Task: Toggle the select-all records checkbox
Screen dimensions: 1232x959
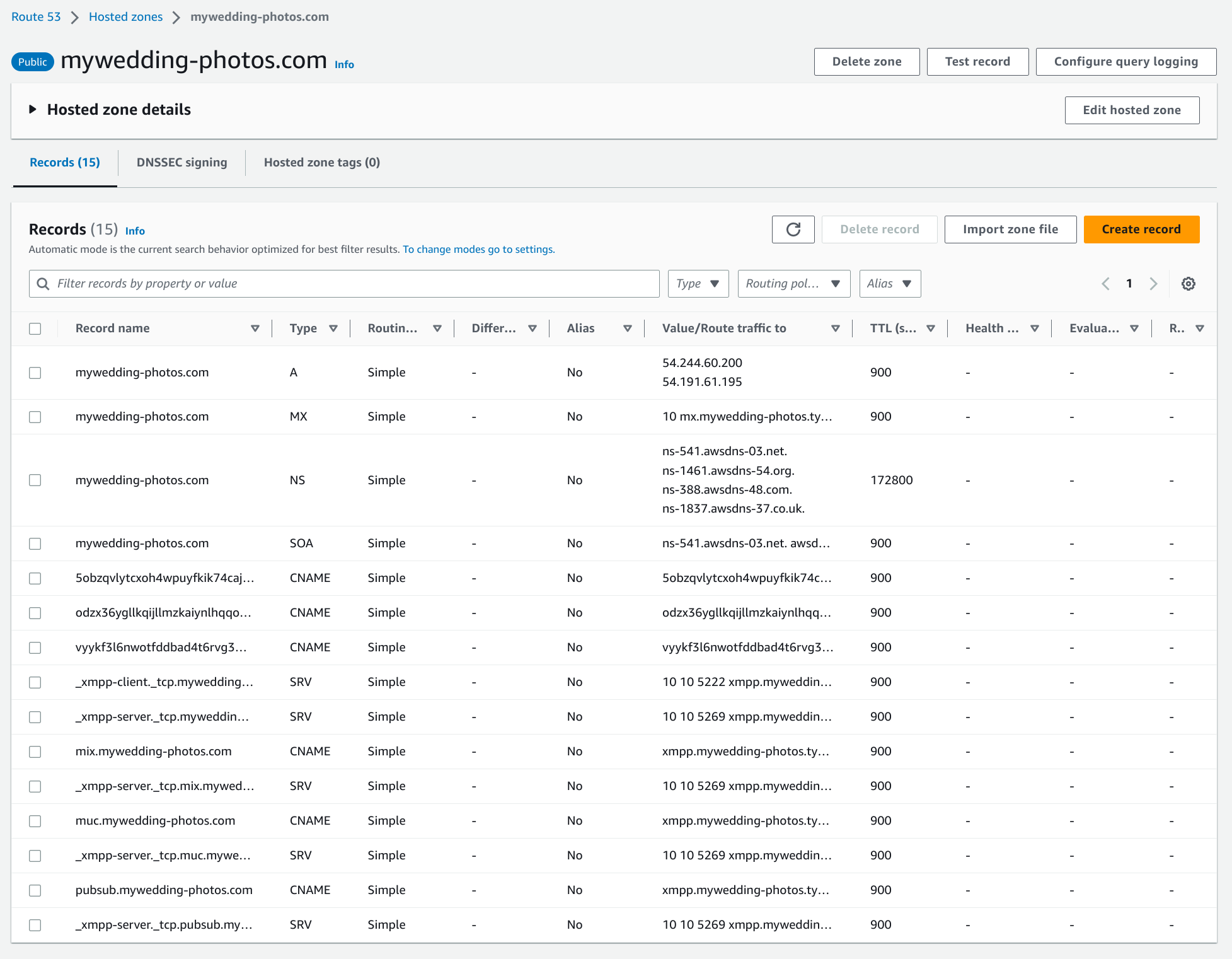Action: [x=35, y=328]
